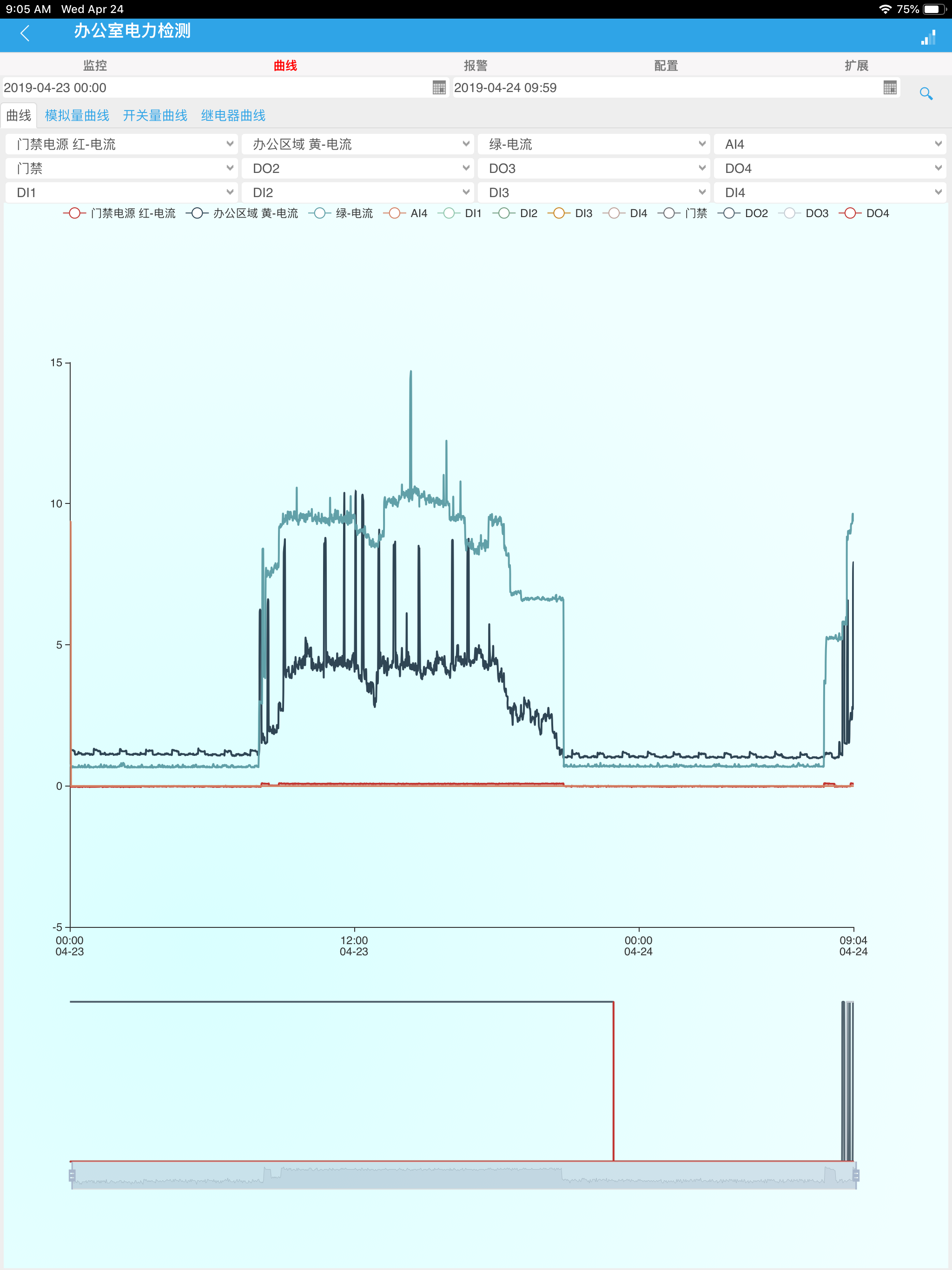Viewport: 952px width, 1270px height.
Task: Open the 配置 tab
Action: (666, 66)
